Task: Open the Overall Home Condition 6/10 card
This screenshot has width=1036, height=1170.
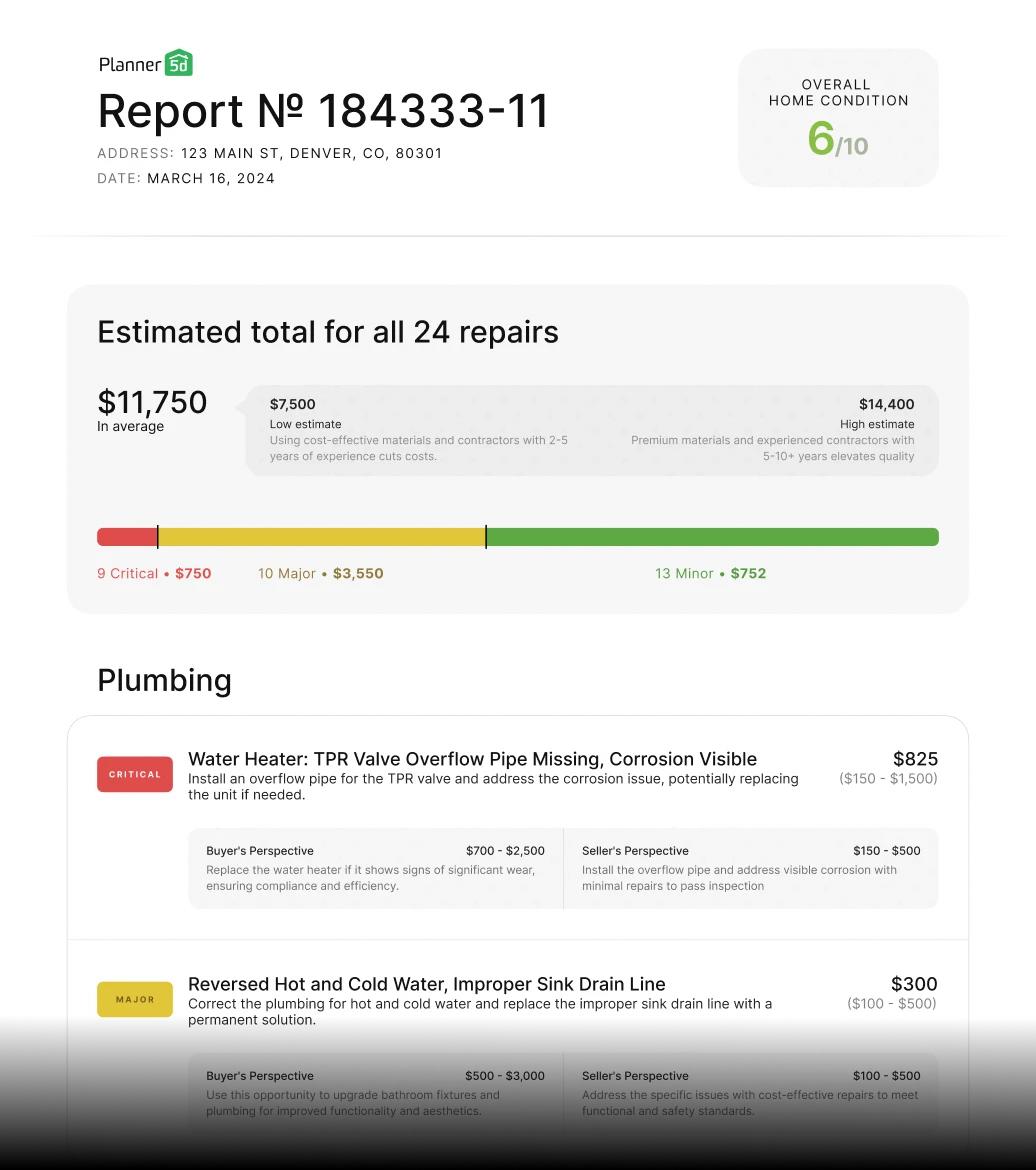Action: pos(838,118)
